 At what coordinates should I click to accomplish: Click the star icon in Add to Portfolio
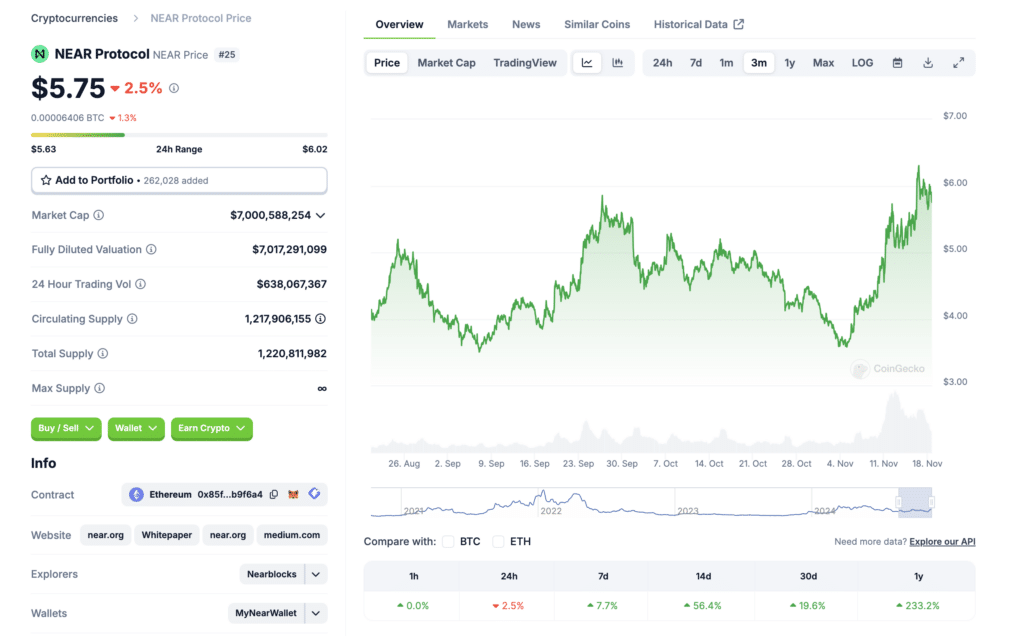(x=46, y=180)
